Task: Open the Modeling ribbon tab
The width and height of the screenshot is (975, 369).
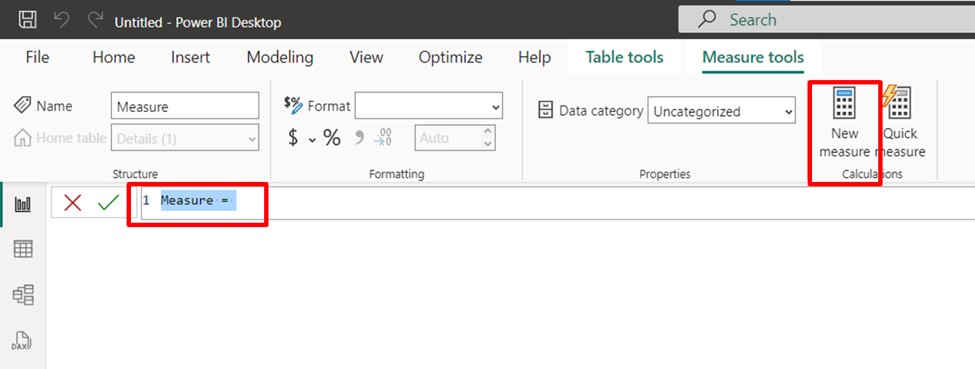Action: tap(280, 57)
